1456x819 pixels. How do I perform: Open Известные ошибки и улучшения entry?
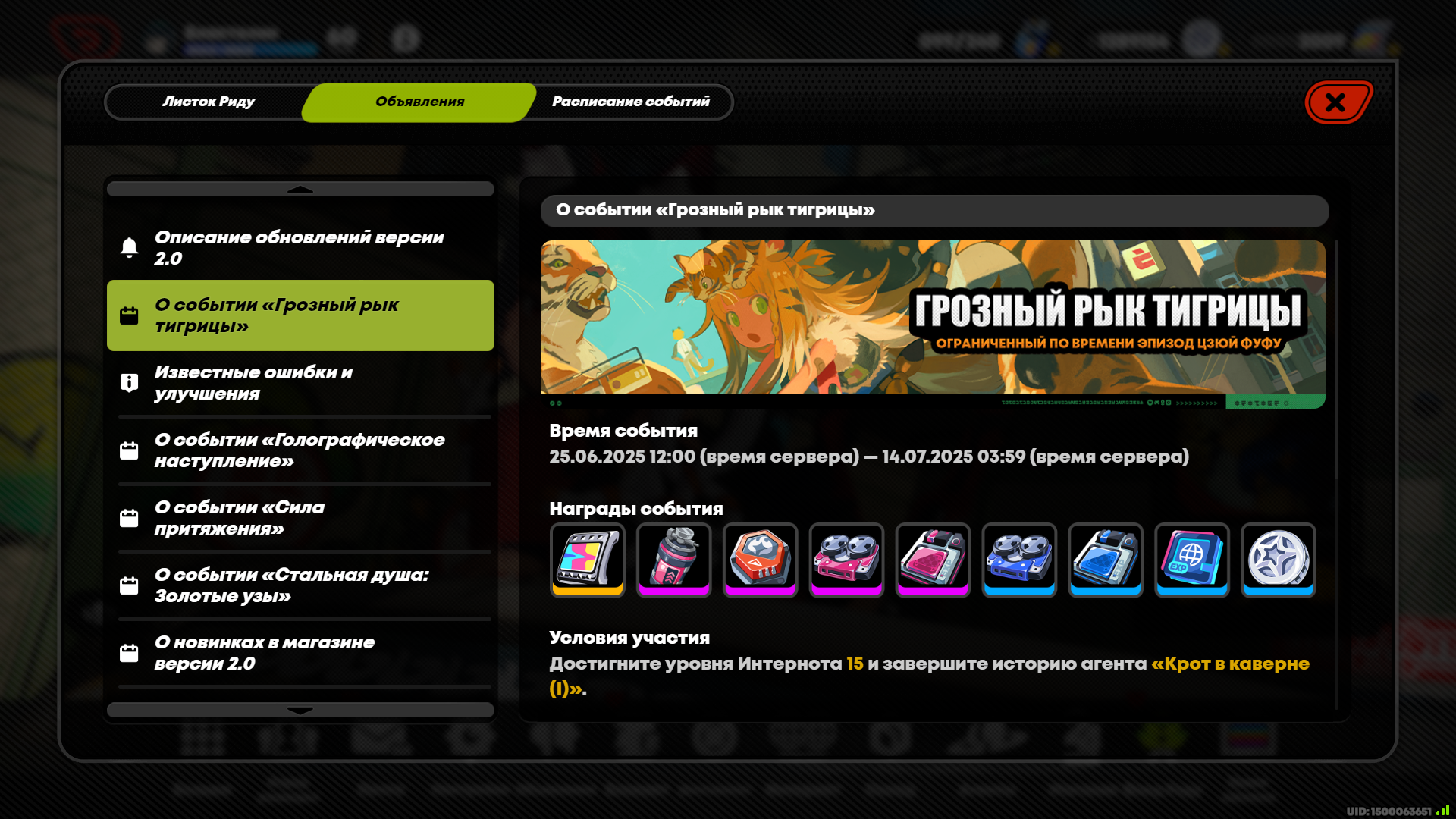coord(300,383)
